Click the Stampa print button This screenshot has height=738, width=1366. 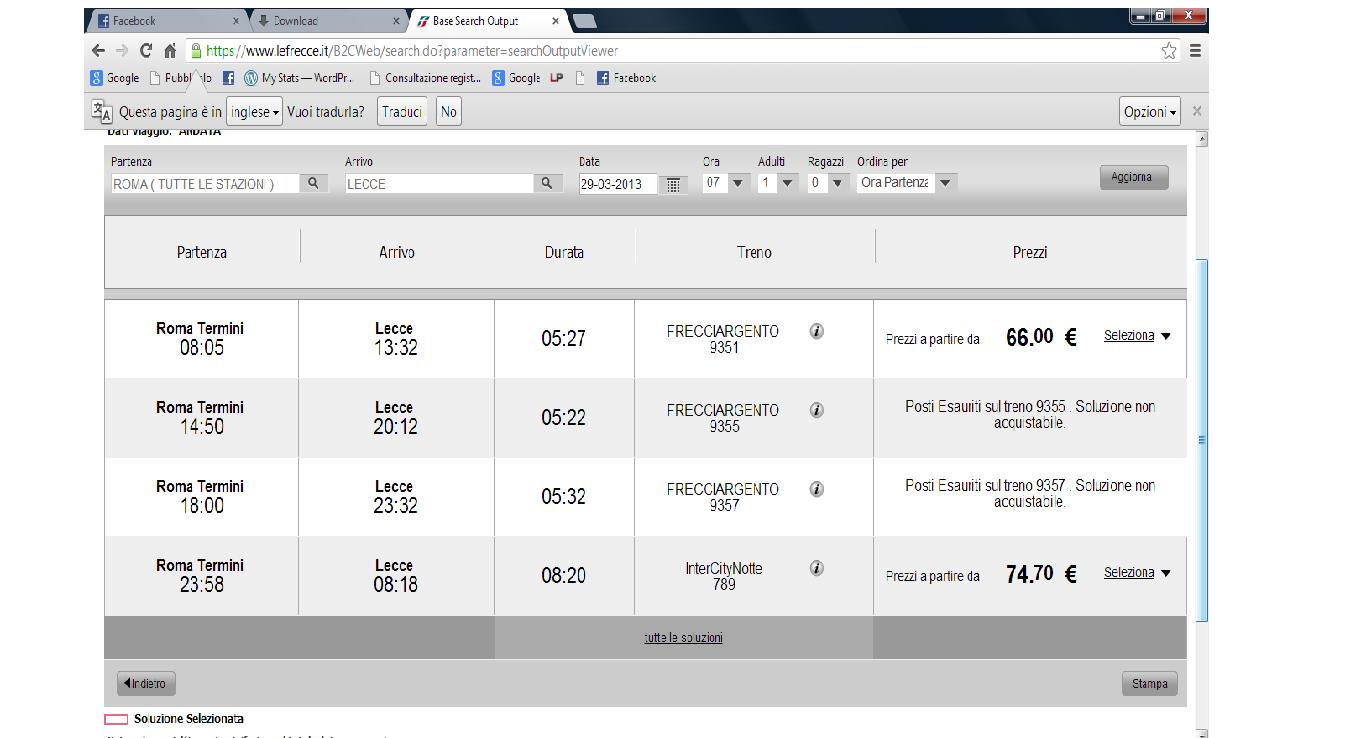(1149, 684)
